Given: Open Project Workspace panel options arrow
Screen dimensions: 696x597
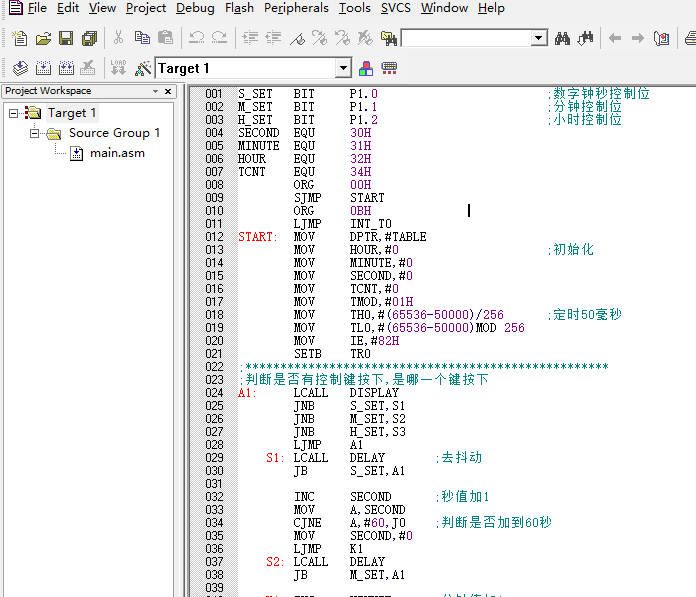Looking at the screenshot, I should pyautogui.click(x=155, y=91).
